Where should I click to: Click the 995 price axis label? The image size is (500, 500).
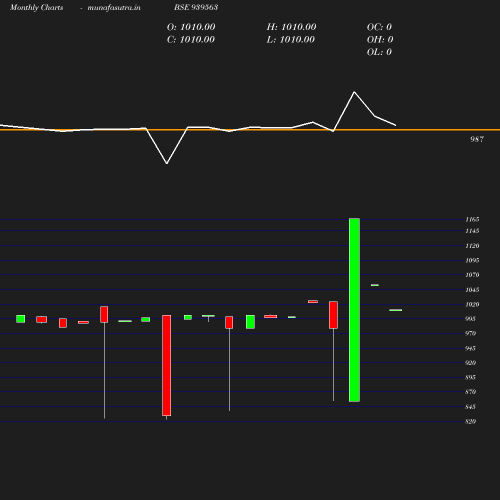[x=470, y=319]
